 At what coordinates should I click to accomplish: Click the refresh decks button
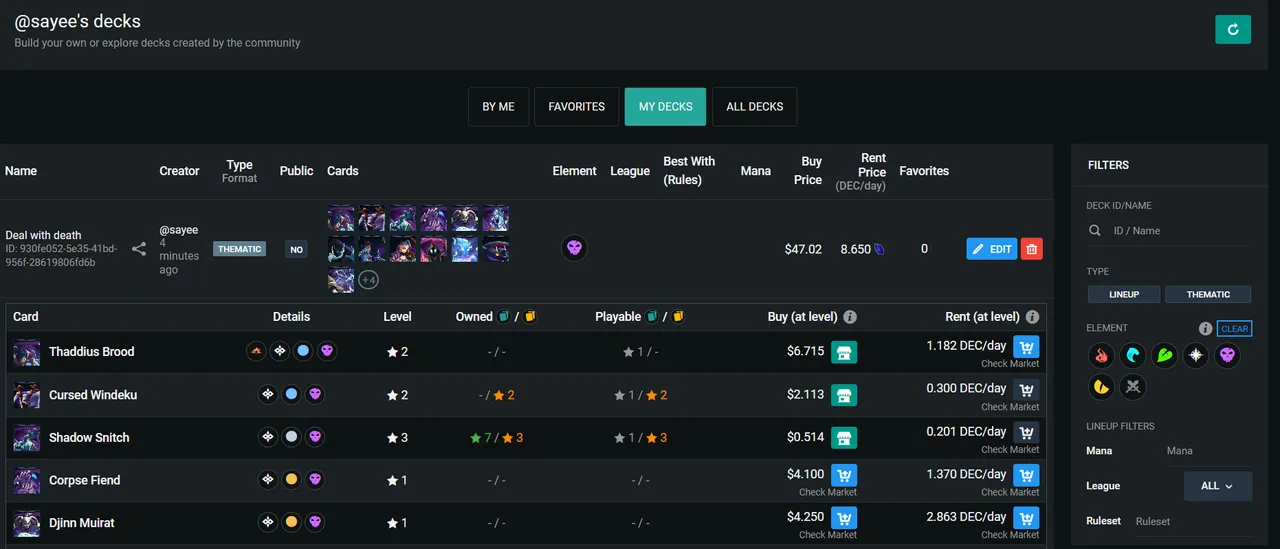(1233, 29)
